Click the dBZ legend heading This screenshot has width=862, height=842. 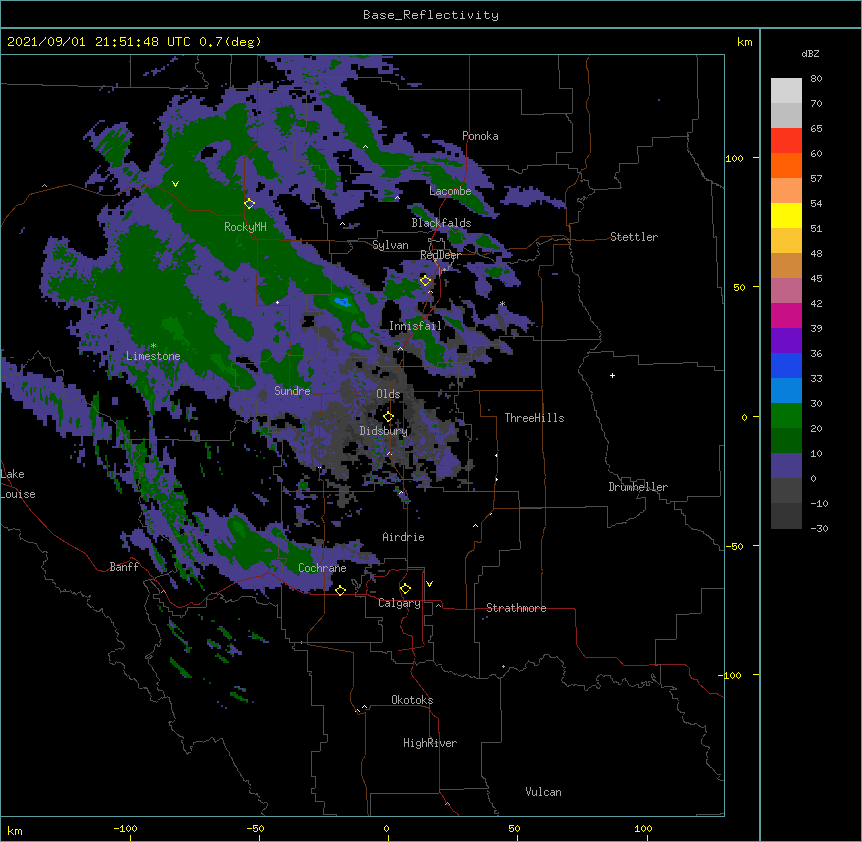point(810,54)
